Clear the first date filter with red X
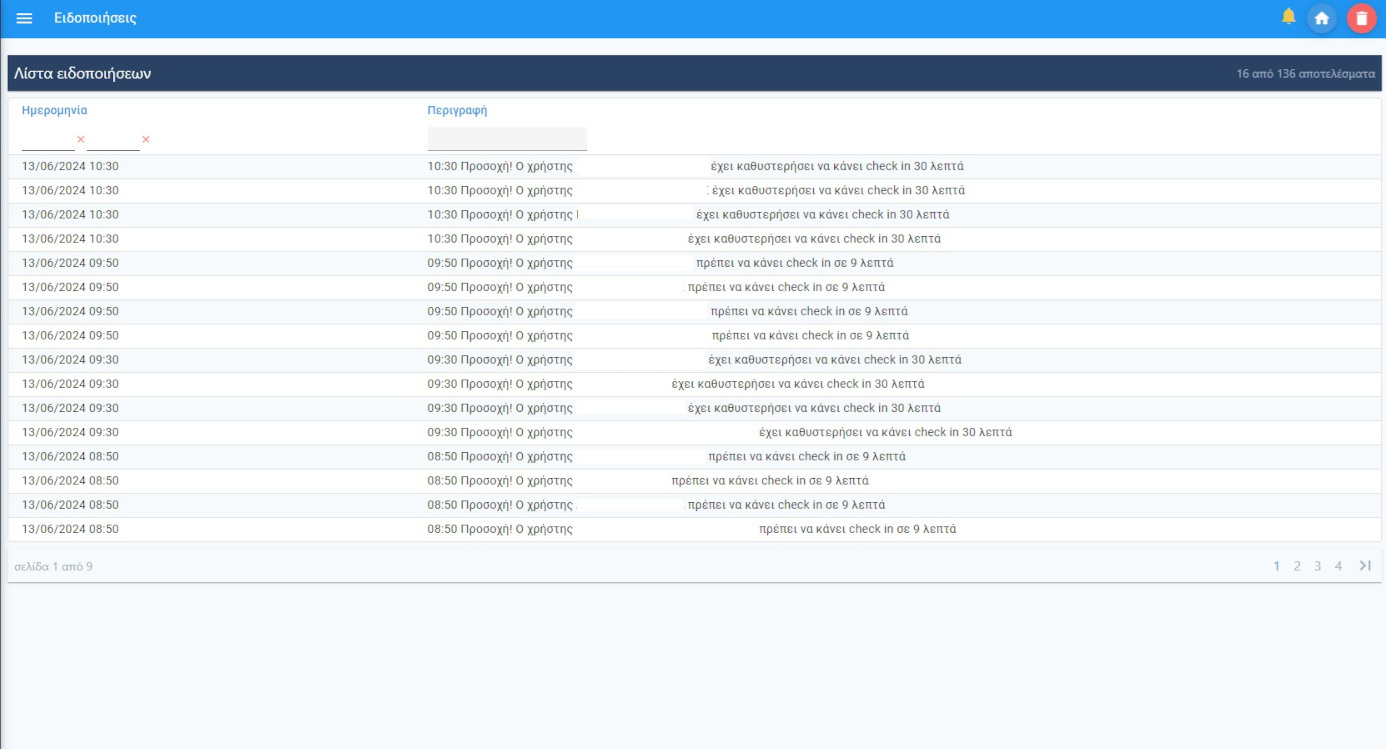 pos(81,140)
